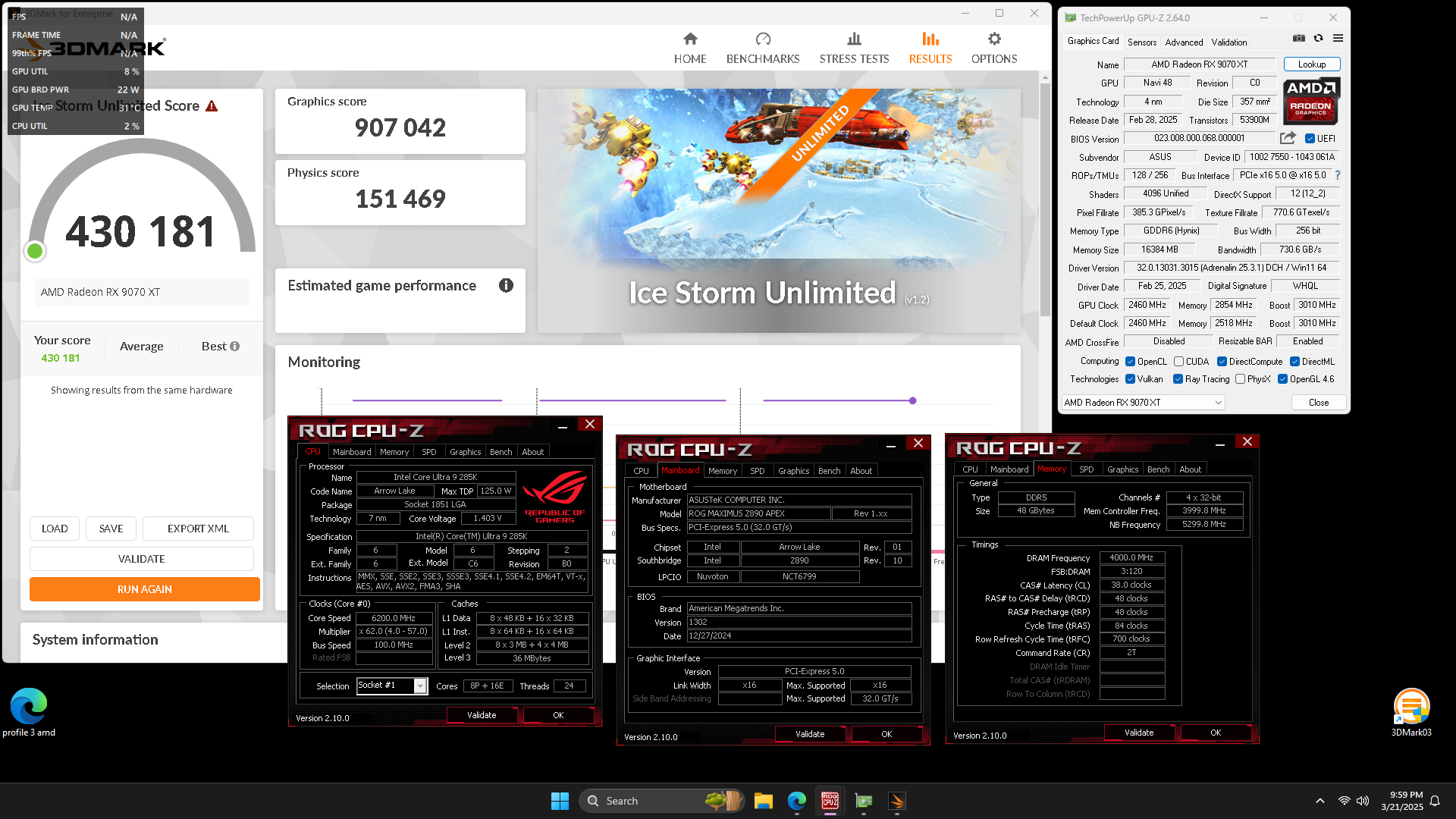Click EXPORT XML in 3DMark
Screen dimensions: 1456x819
tap(198, 529)
